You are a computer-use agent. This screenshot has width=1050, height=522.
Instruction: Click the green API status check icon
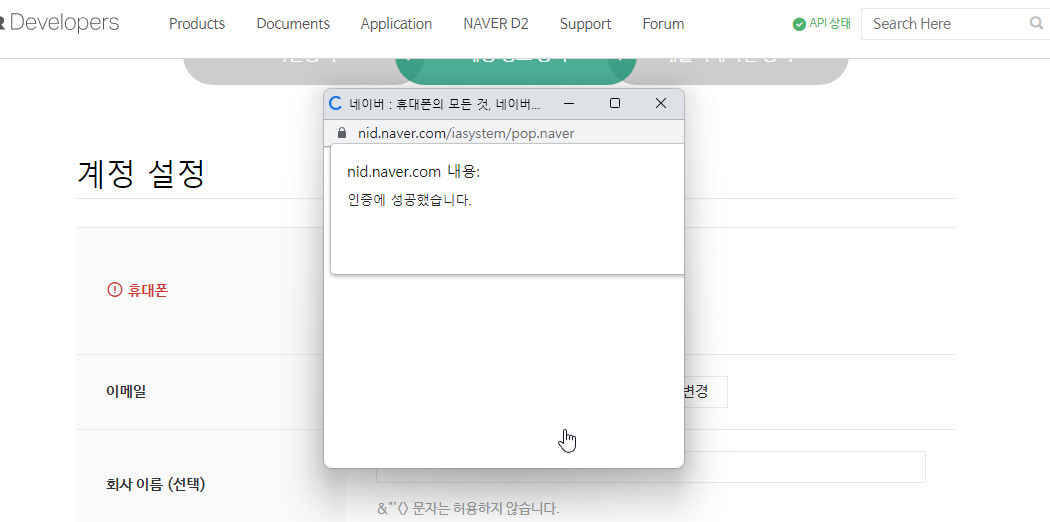[x=799, y=24]
